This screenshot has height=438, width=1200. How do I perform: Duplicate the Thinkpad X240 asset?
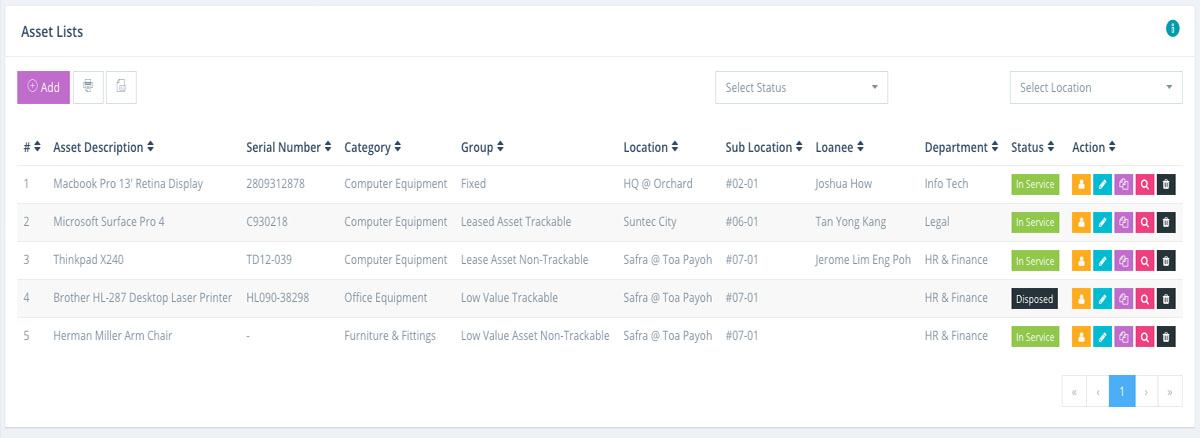click(x=1124, y=260)
